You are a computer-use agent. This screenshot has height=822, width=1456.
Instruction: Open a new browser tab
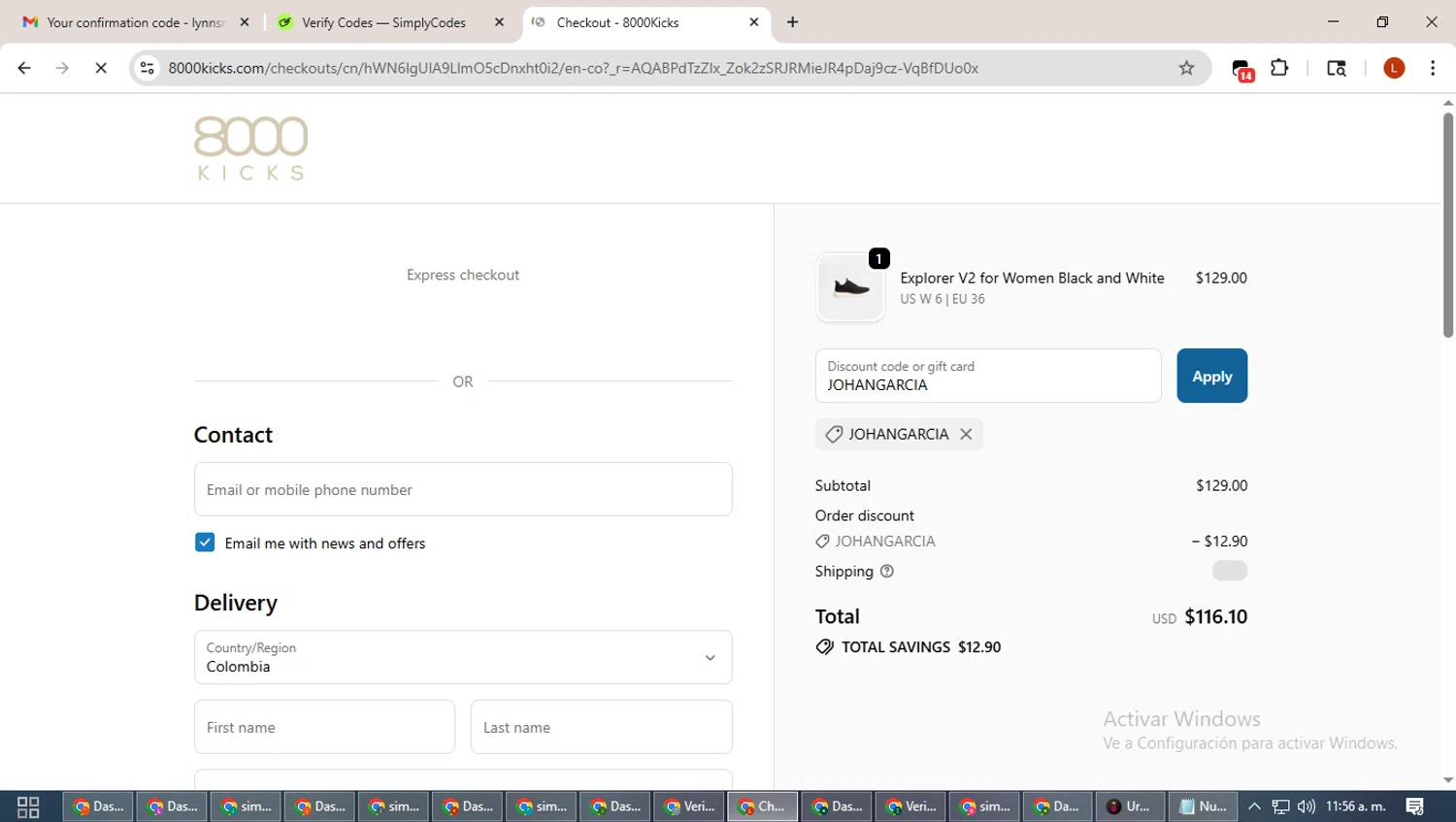click(x=792, y=22)
